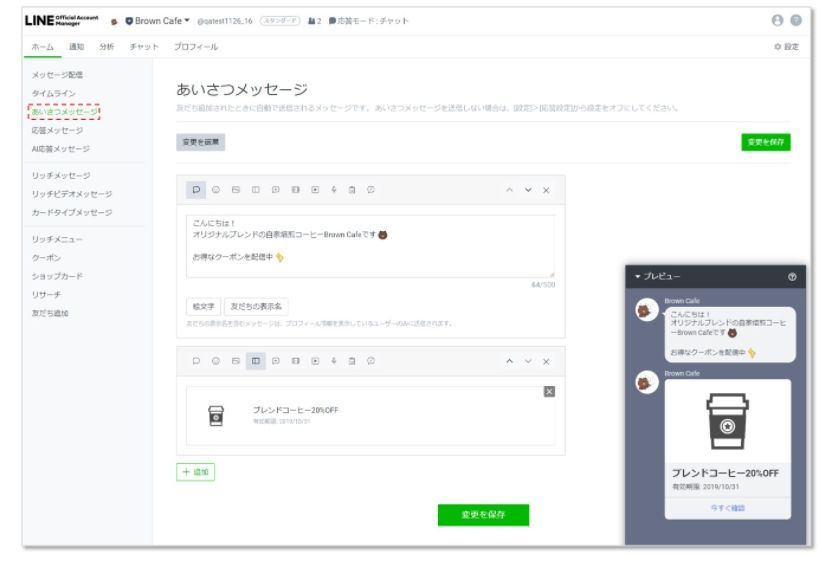
Task: Move the coupon block down with the chevron
Action: (x=528, y=361)
